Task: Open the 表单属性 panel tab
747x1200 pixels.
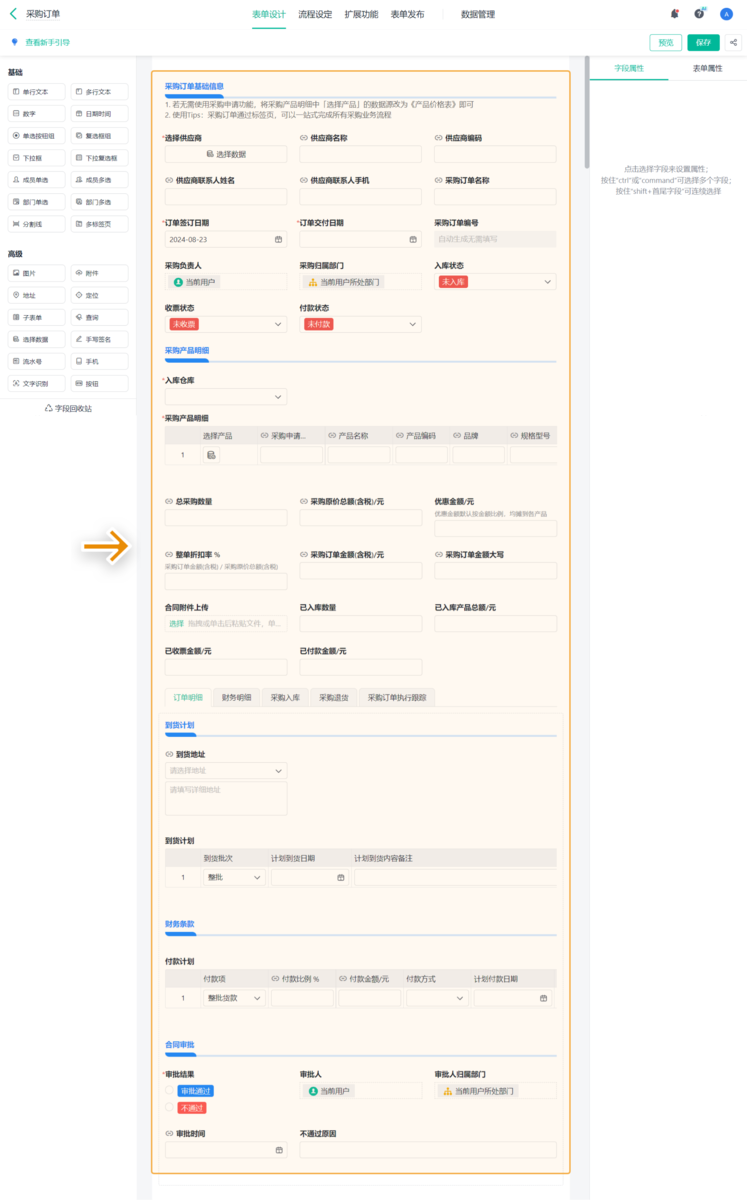Action: tap(707, 68)
